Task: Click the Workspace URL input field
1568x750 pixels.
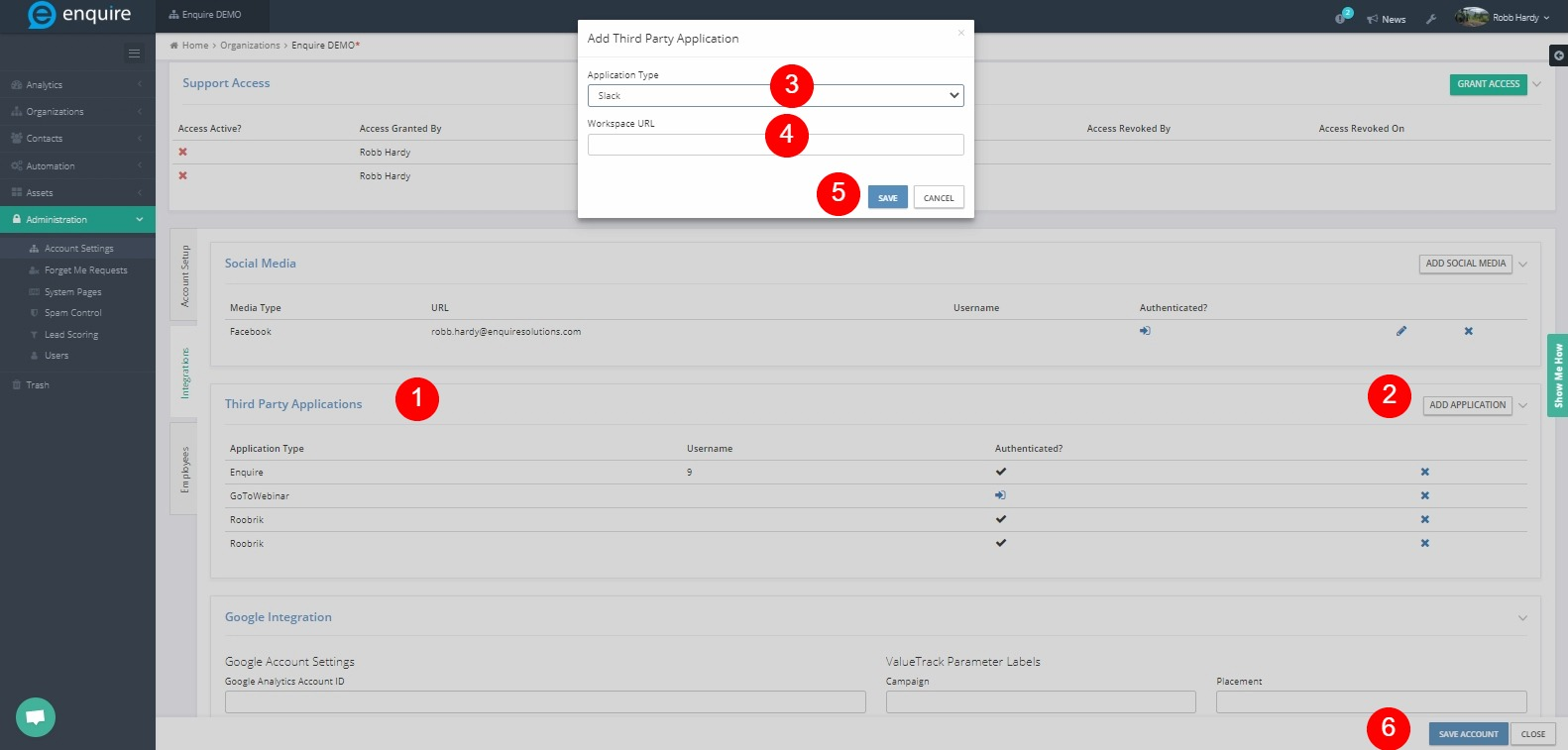Action: (x=775, y=145)
